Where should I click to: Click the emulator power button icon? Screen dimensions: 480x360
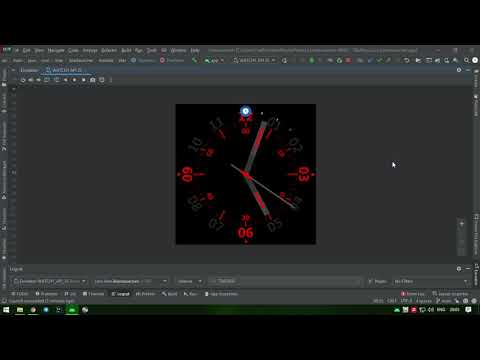tap(23, 80)
